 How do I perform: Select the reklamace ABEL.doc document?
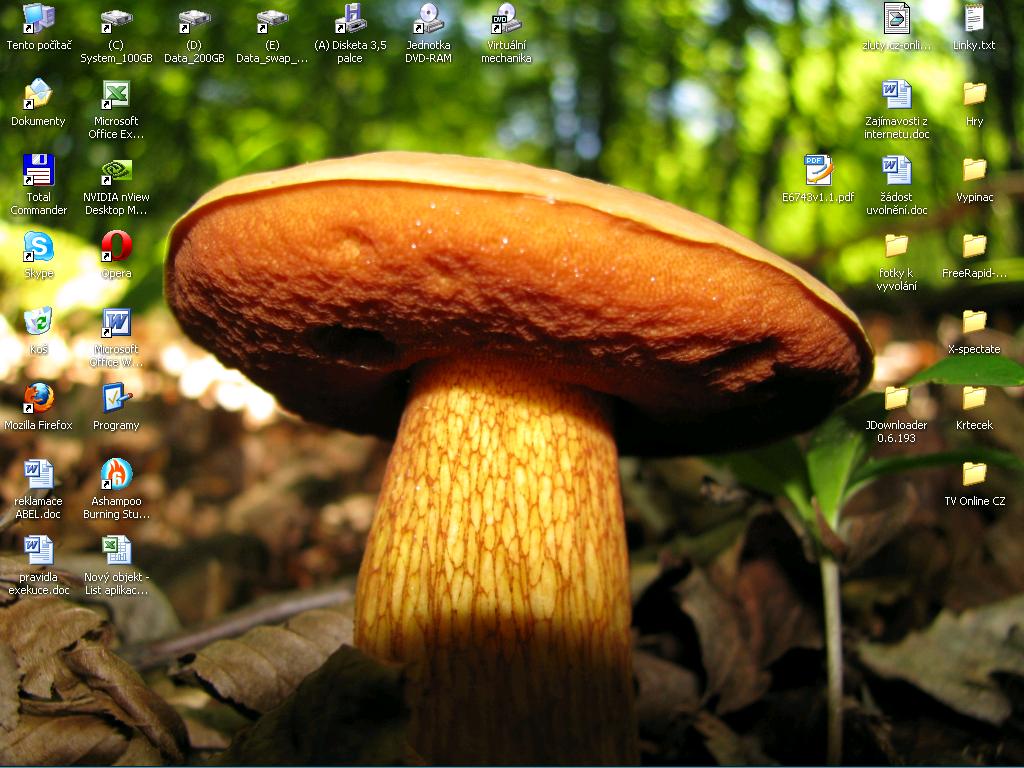38,475
